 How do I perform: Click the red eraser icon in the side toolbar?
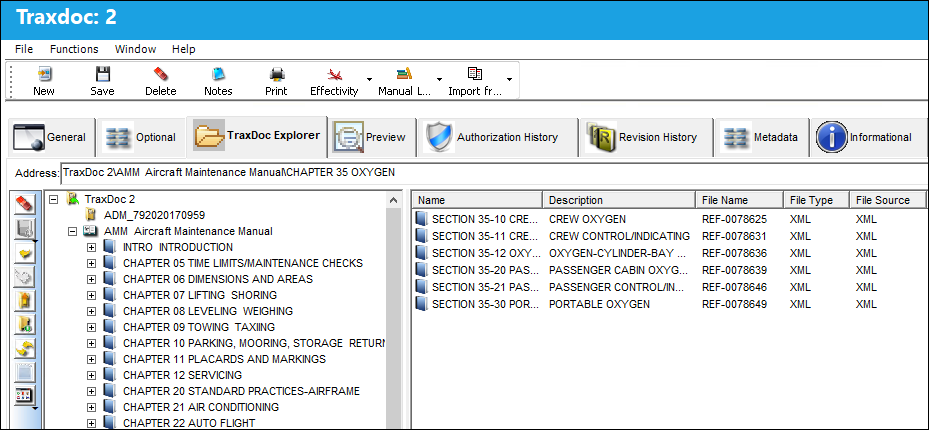click(25, 204)
